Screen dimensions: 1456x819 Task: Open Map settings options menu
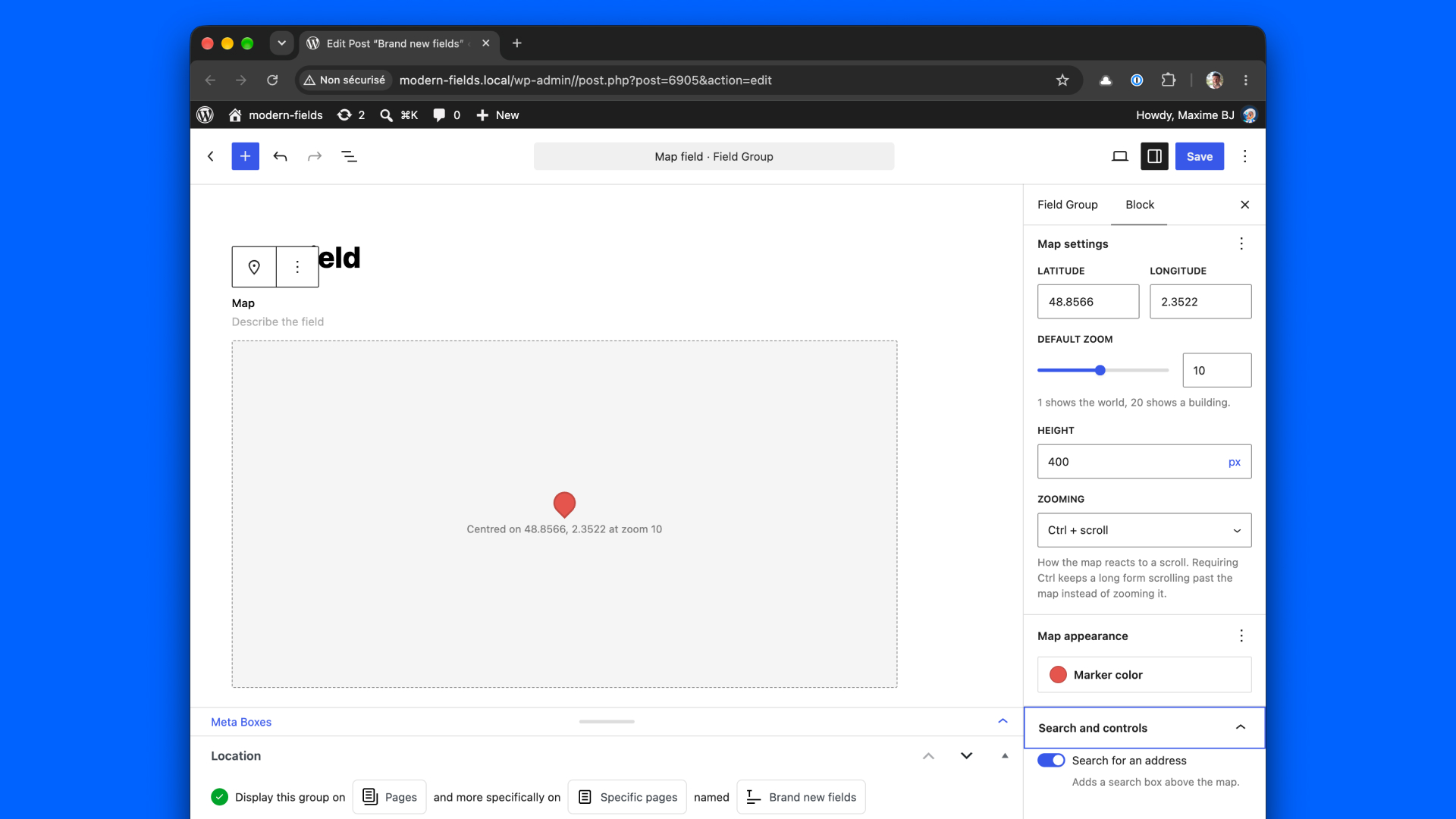point(1241,243)
